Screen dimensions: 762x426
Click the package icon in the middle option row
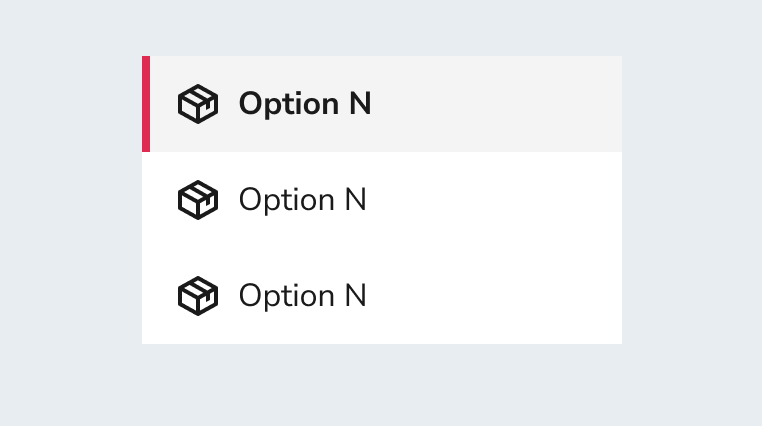point(198,200)
